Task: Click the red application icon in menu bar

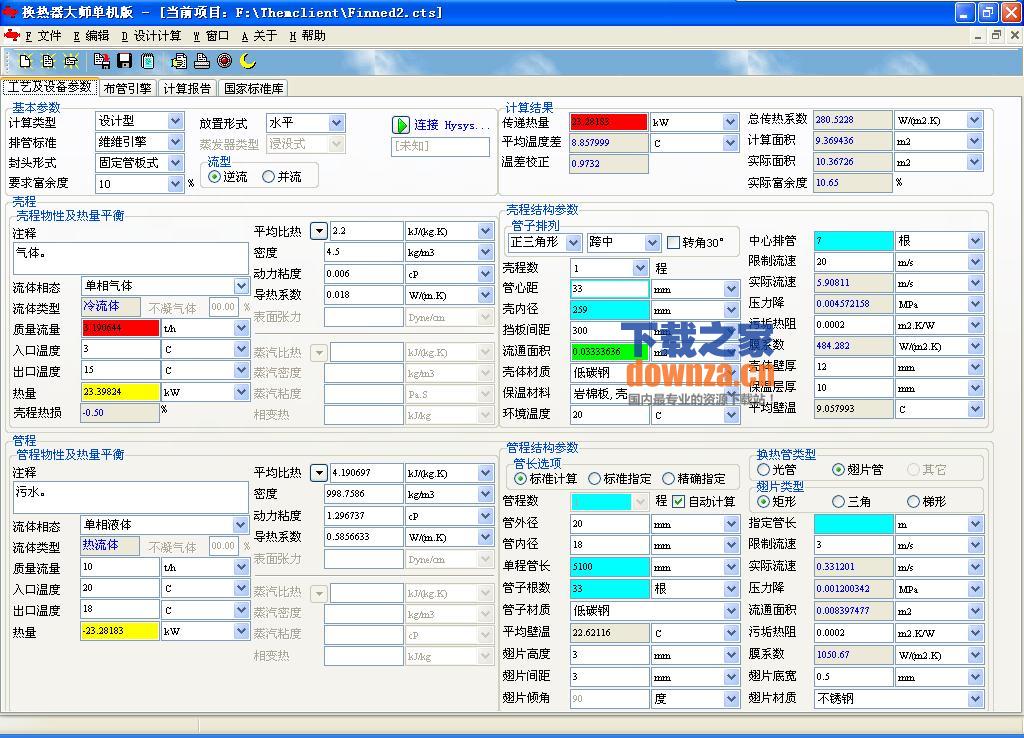Action: (11, 35)
